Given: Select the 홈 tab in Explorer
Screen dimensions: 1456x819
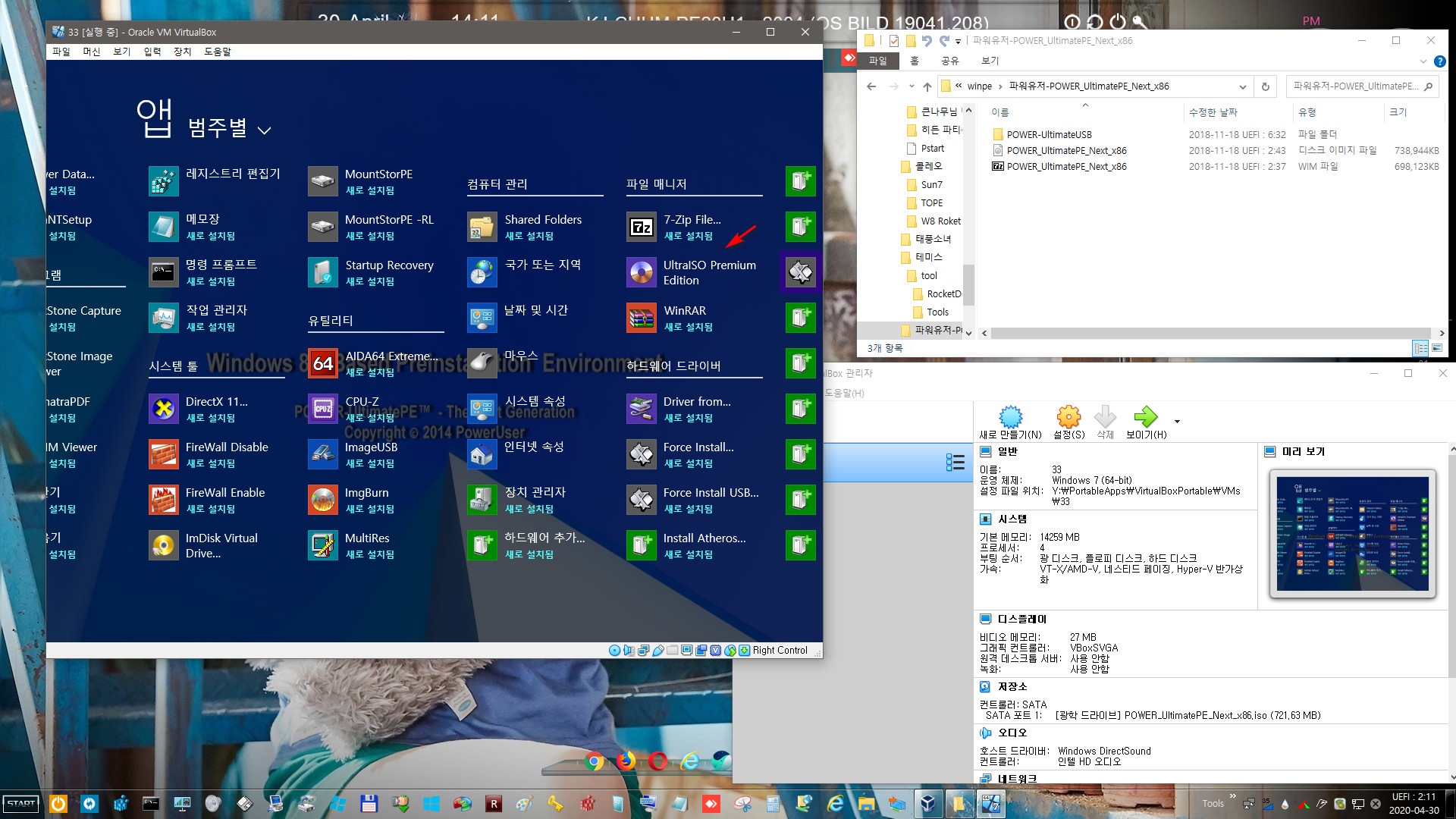Looking at the screenshot, I should point(915,61).
